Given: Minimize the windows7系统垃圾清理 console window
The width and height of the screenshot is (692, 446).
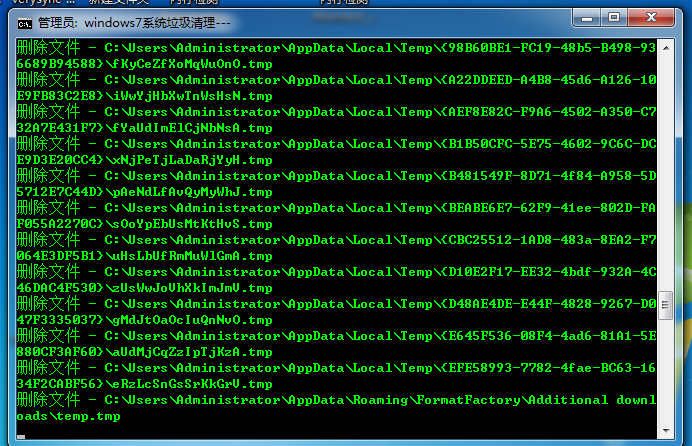Looking at the screenshot, I should point(587,18).
